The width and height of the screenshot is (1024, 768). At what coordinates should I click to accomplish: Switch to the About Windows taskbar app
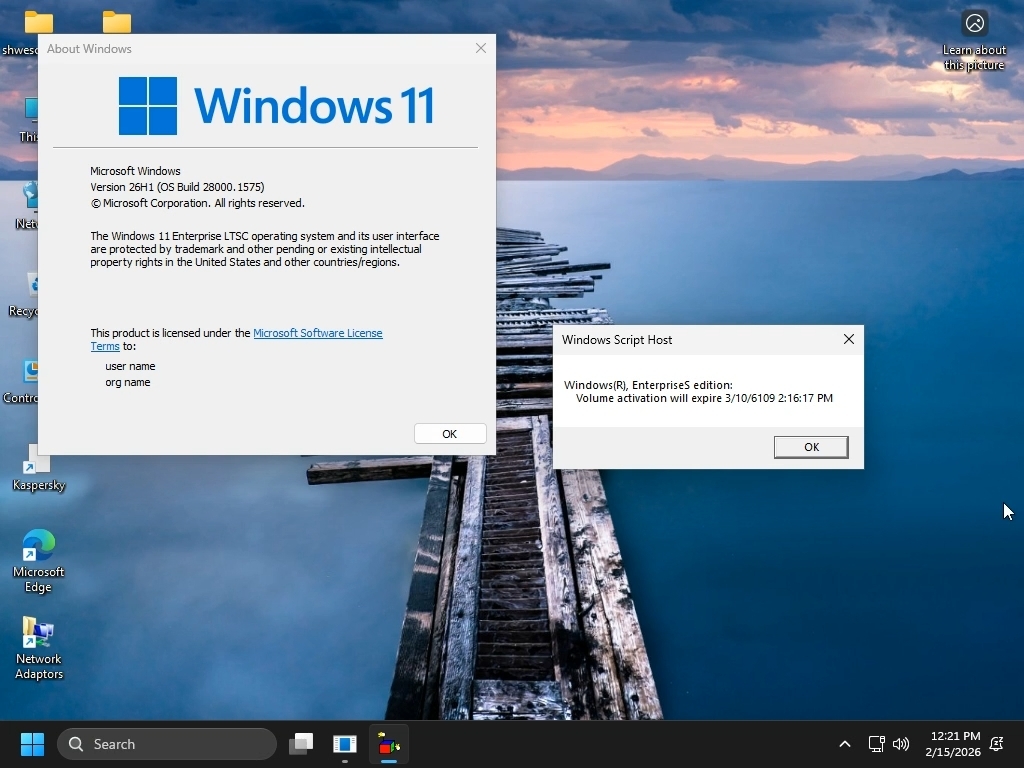[x=345, y=744]
